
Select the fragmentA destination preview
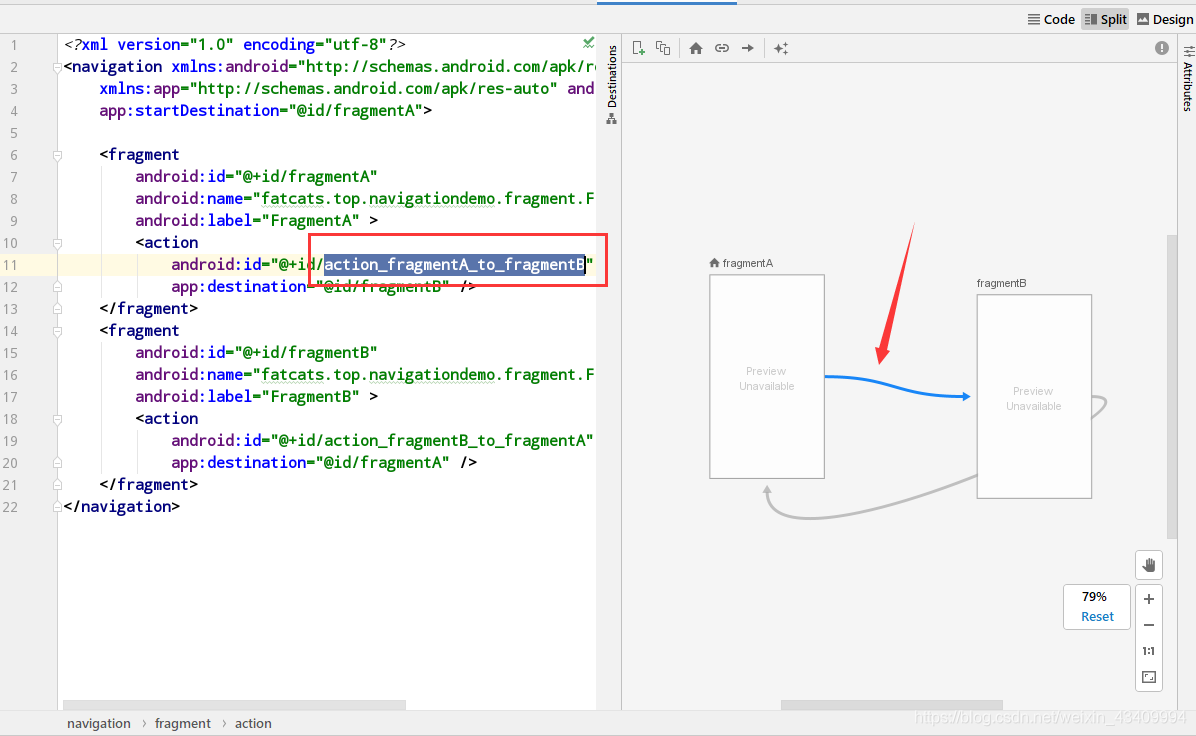[767, 377]
